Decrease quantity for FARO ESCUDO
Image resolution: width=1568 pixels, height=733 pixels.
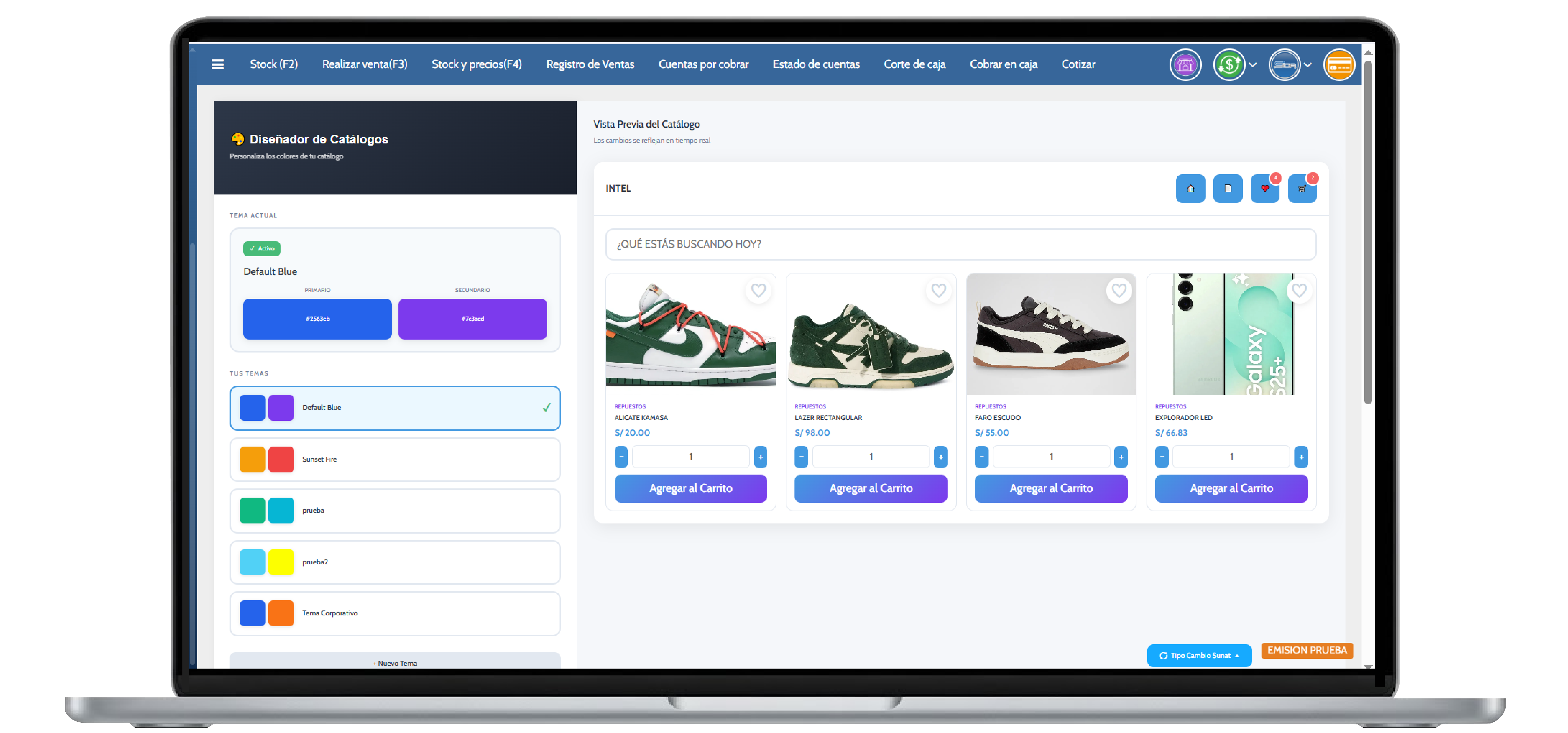[x=981, y=457]
